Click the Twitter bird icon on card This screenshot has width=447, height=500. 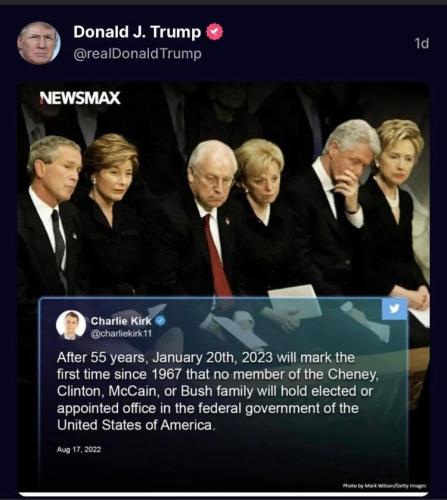click(394, 309)
